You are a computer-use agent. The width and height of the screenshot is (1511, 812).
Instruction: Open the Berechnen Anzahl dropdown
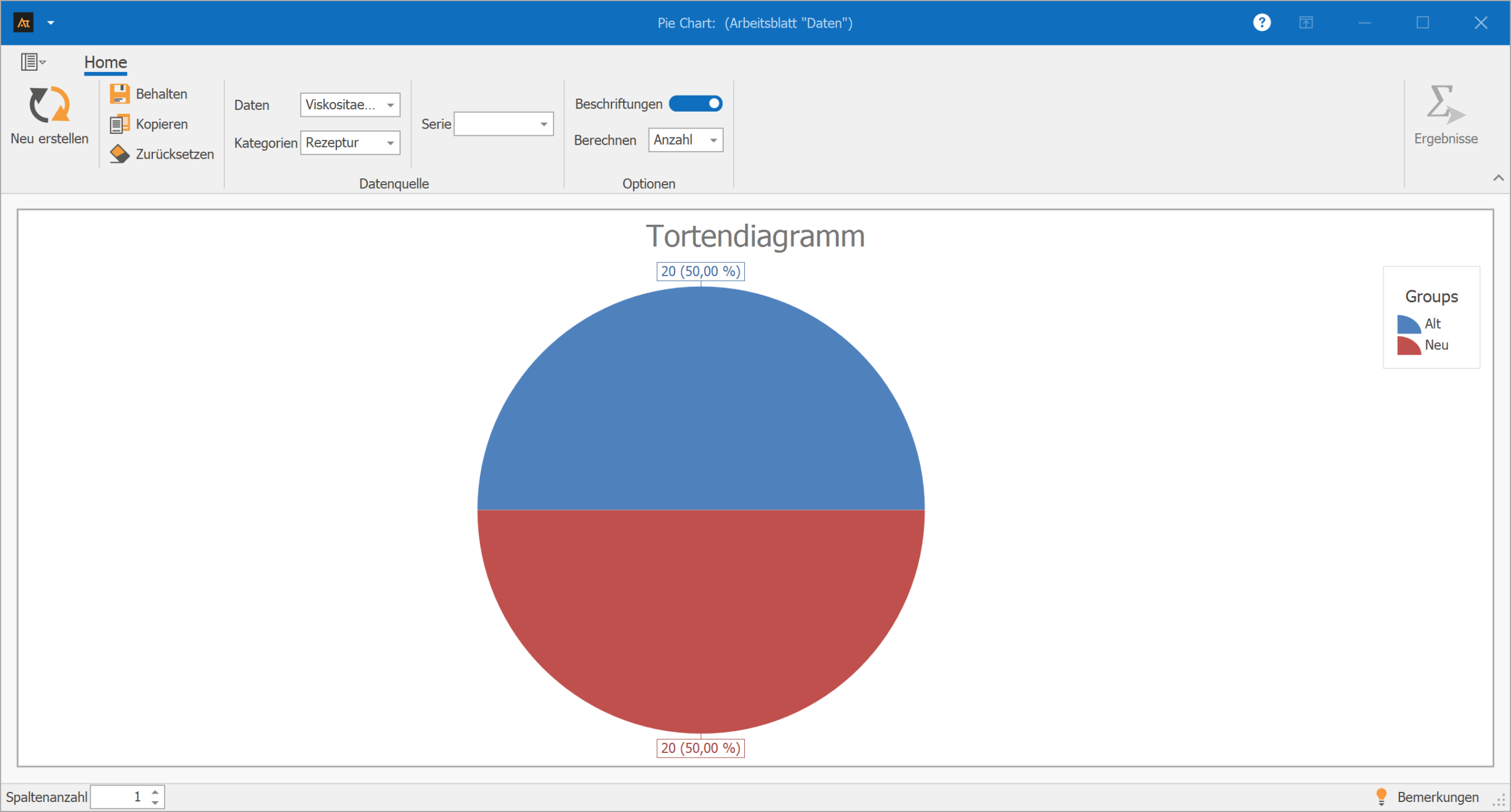click(713, 140)
